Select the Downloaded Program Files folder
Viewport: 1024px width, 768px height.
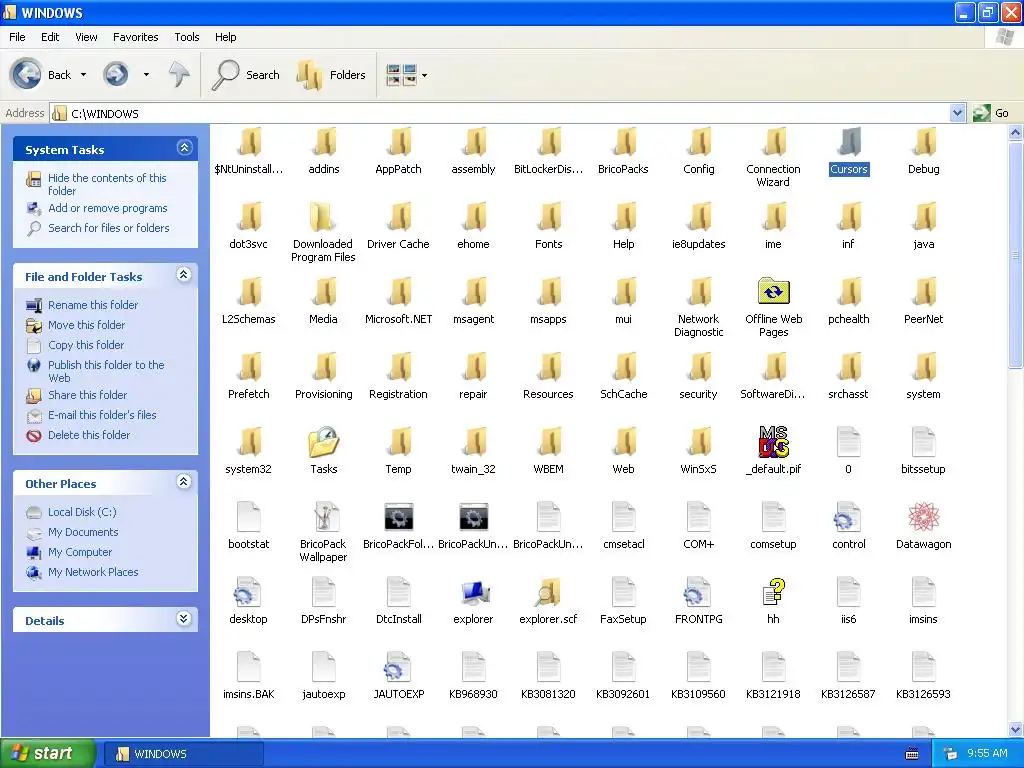pyautogui.click(x=323, y=217)
